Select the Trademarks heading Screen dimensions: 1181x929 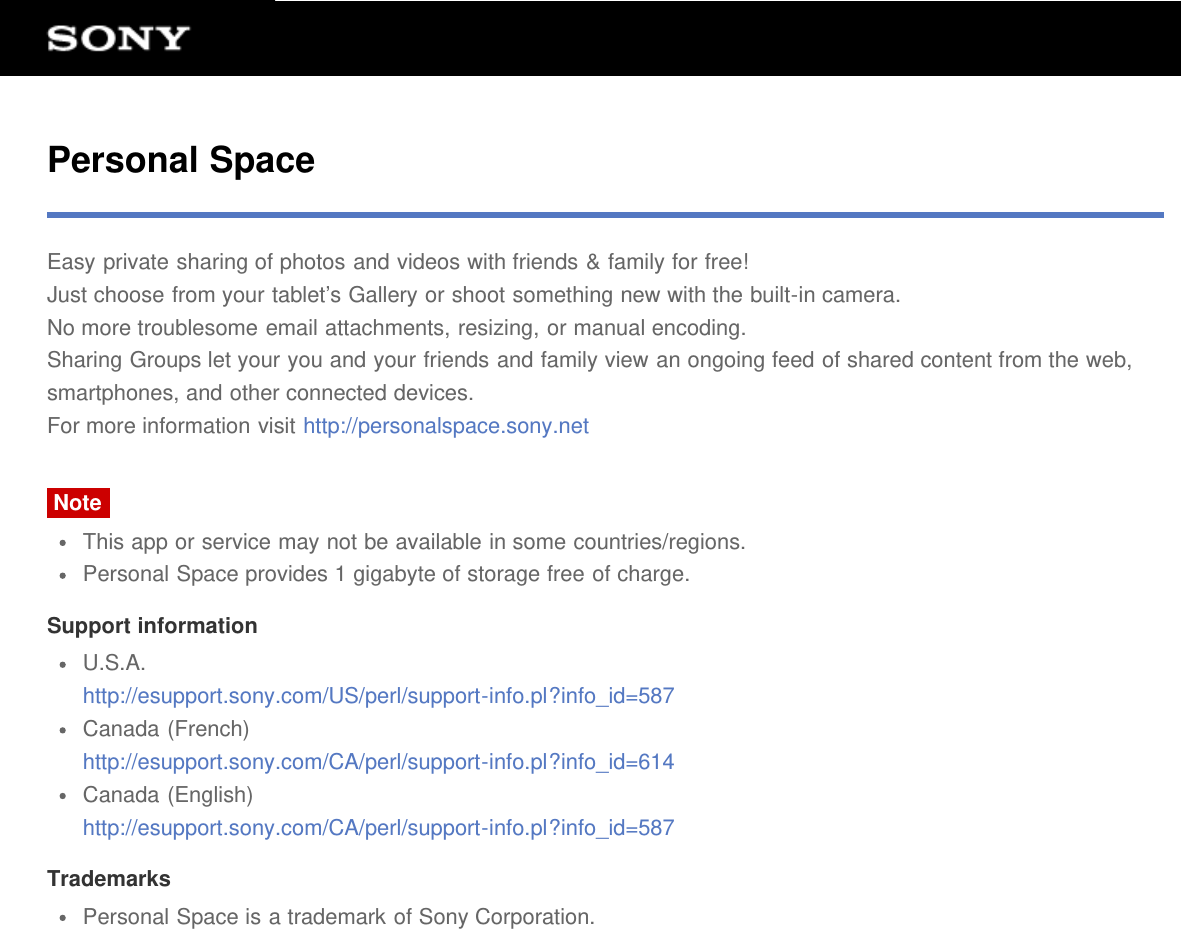[109, 879]
